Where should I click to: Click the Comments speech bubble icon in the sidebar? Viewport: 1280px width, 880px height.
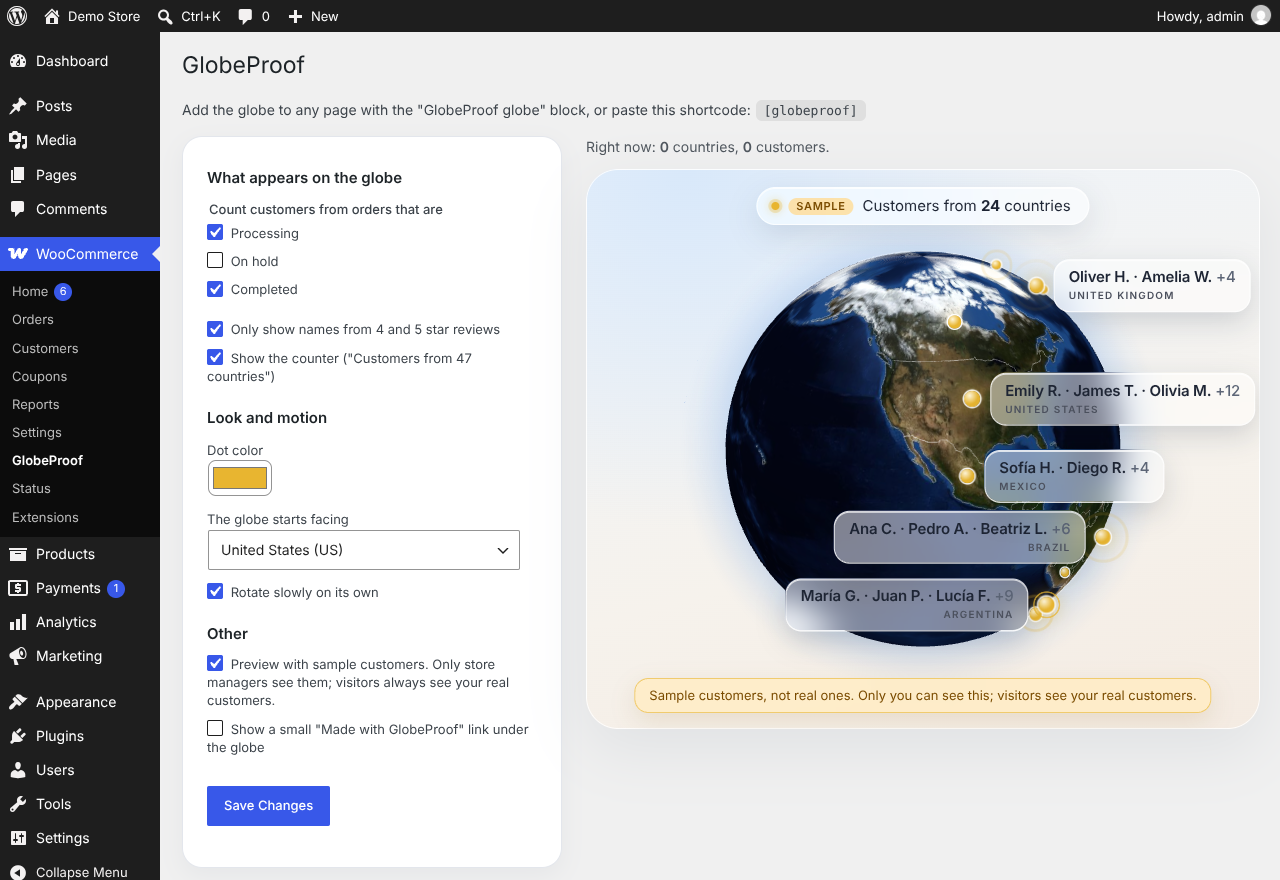18,209
